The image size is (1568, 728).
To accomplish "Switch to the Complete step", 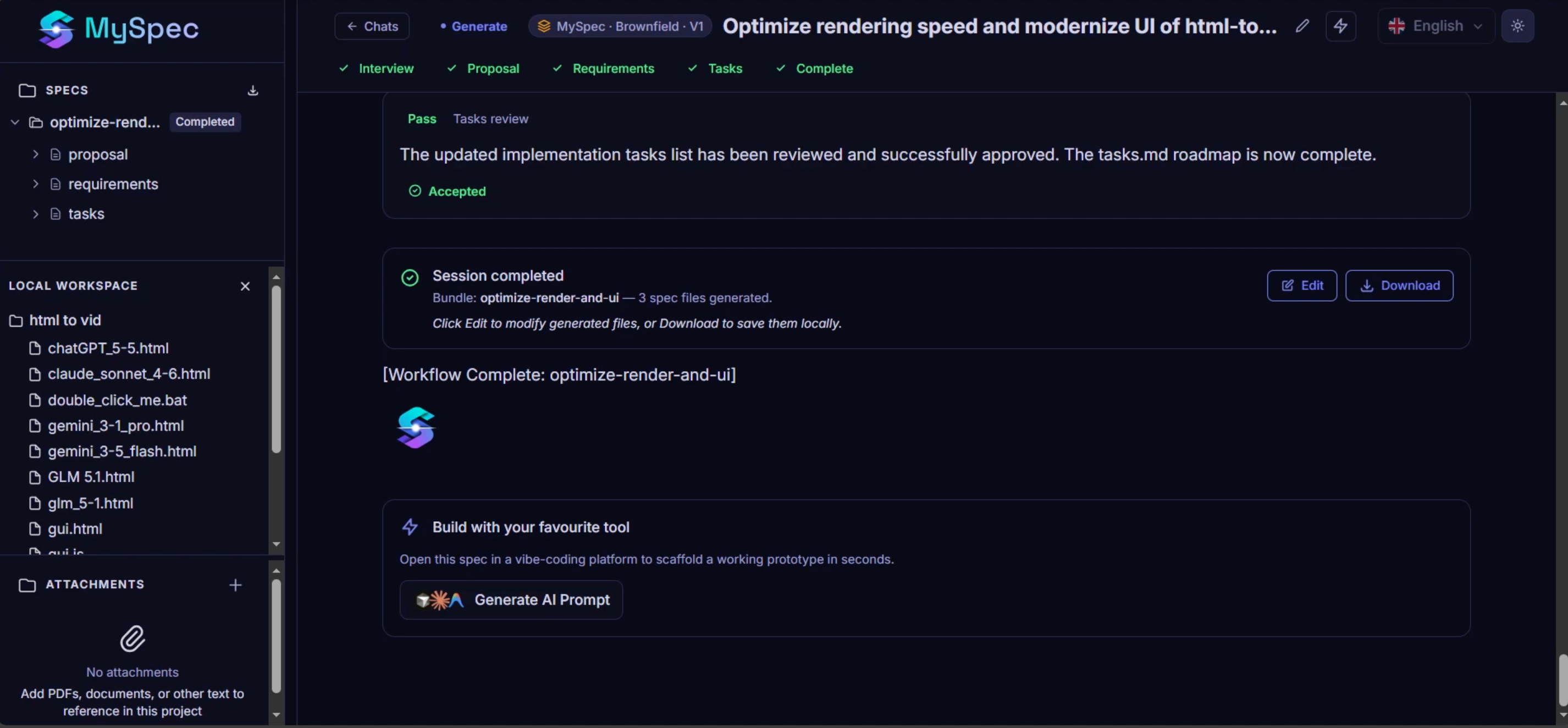I will 814,68.
